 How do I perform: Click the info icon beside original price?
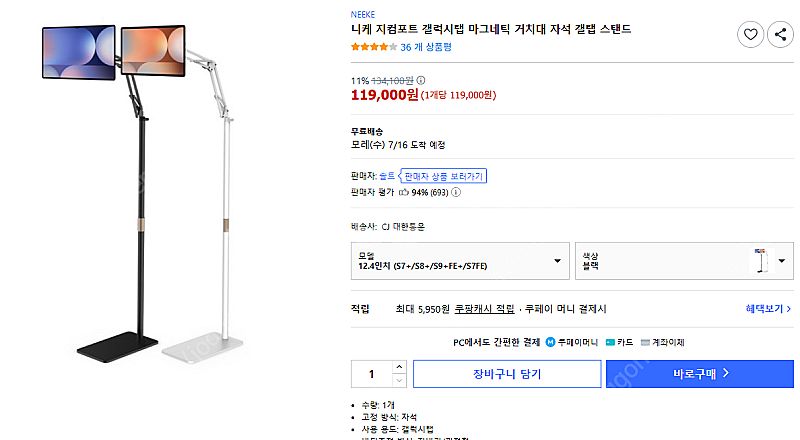click(421, 80)
